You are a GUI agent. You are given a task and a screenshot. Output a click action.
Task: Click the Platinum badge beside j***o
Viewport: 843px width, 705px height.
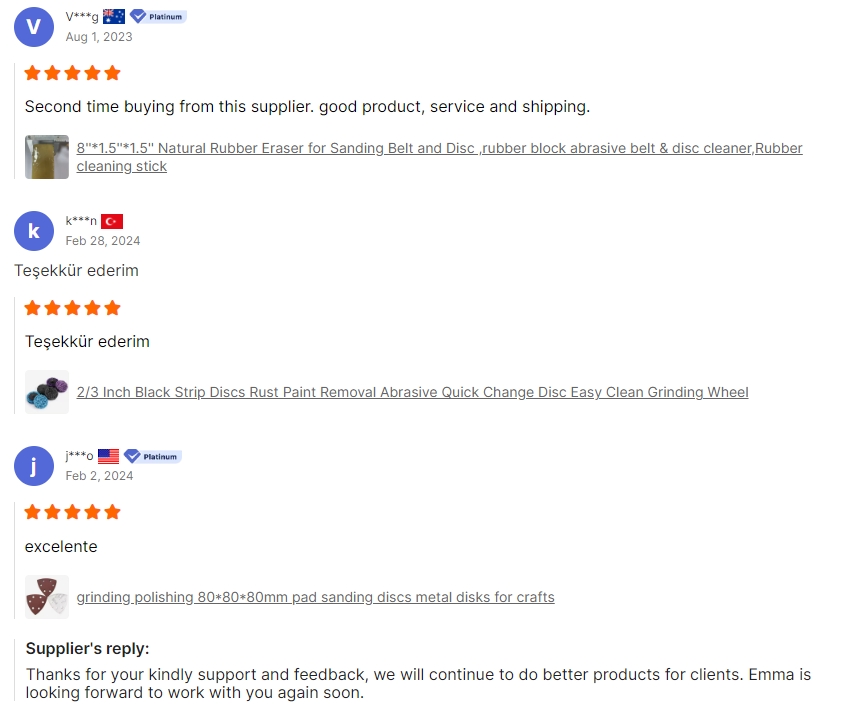tap(153, 457)
